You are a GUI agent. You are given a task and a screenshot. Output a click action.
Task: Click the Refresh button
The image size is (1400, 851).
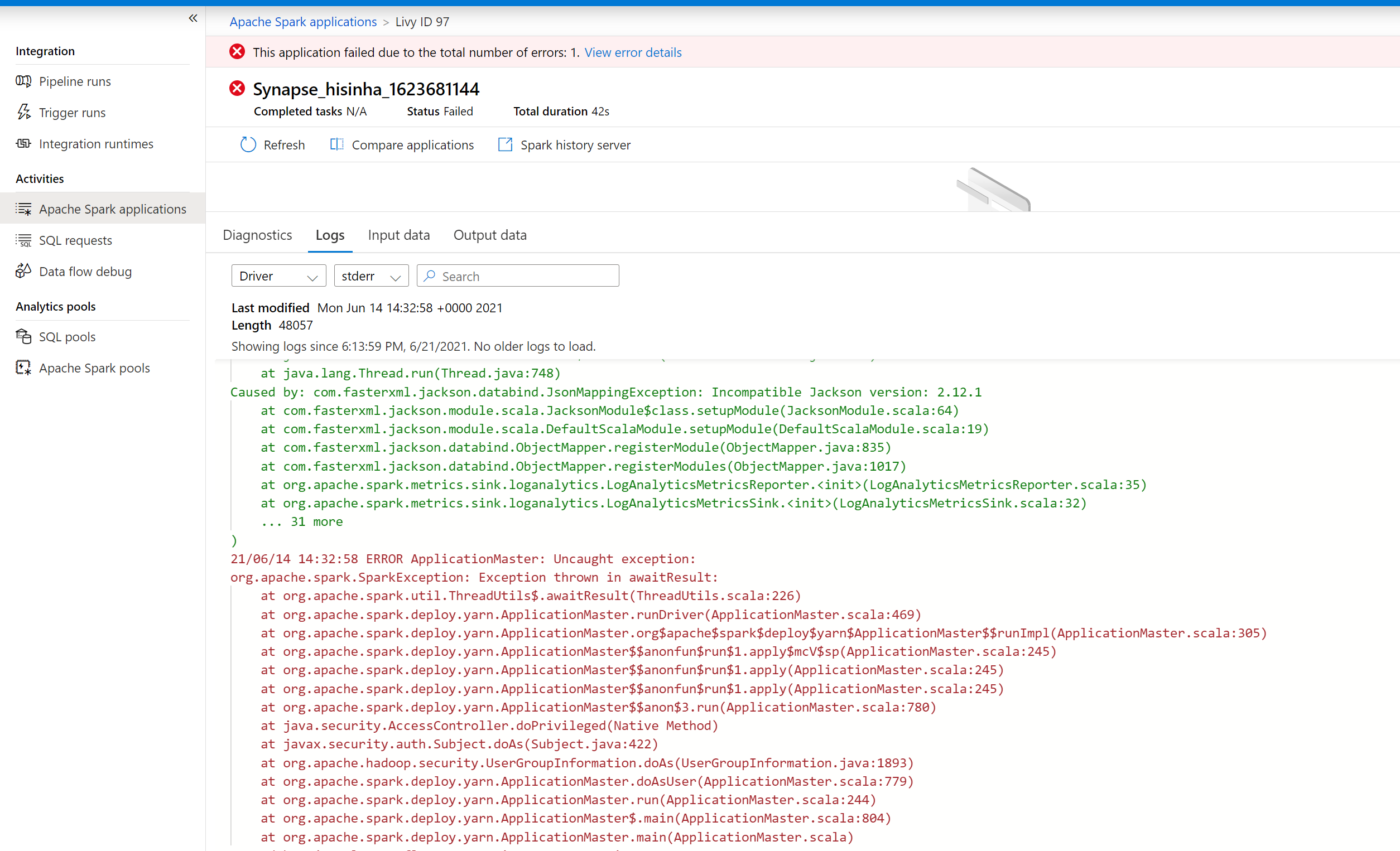272,145
